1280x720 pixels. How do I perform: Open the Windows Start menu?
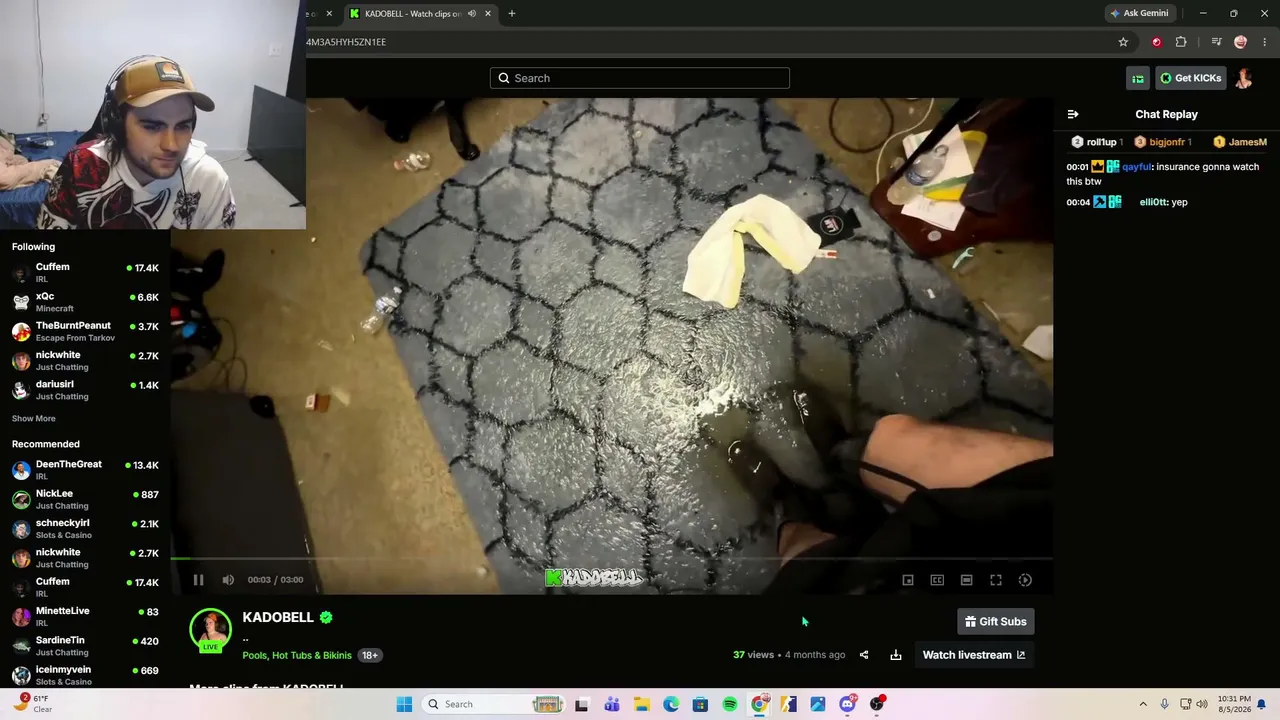pos(404,704)
